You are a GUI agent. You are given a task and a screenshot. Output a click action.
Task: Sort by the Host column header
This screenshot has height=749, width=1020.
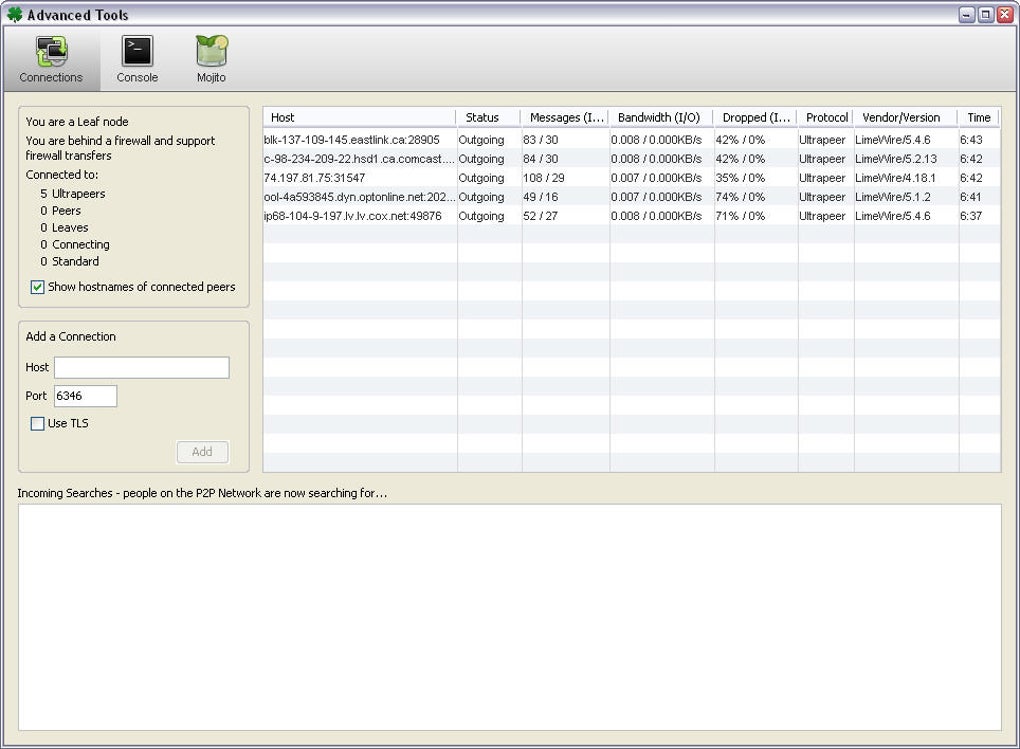click(x=360, y=118)
